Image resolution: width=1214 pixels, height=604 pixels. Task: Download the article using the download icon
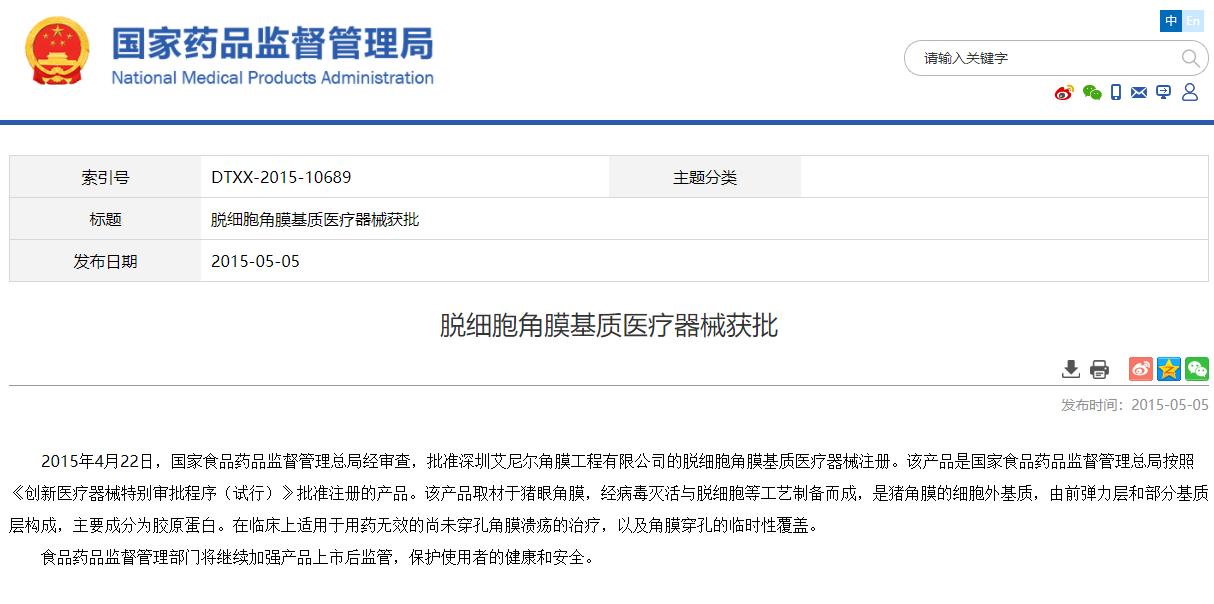click(1071, 369)
